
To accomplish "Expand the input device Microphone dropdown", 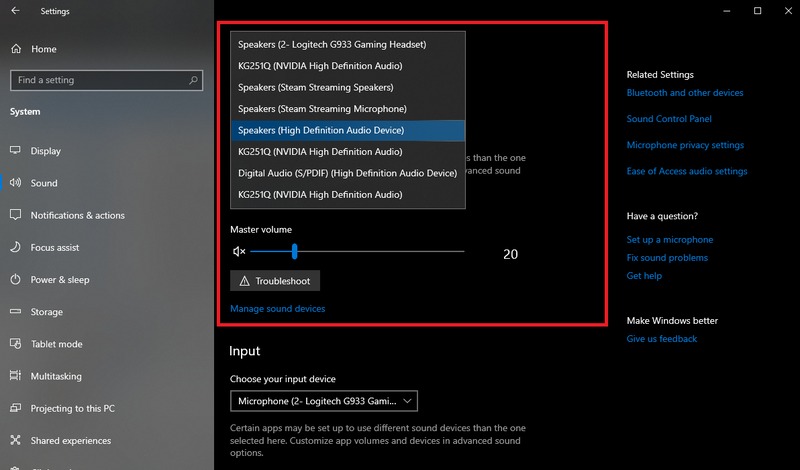I will tap(323, 401).
